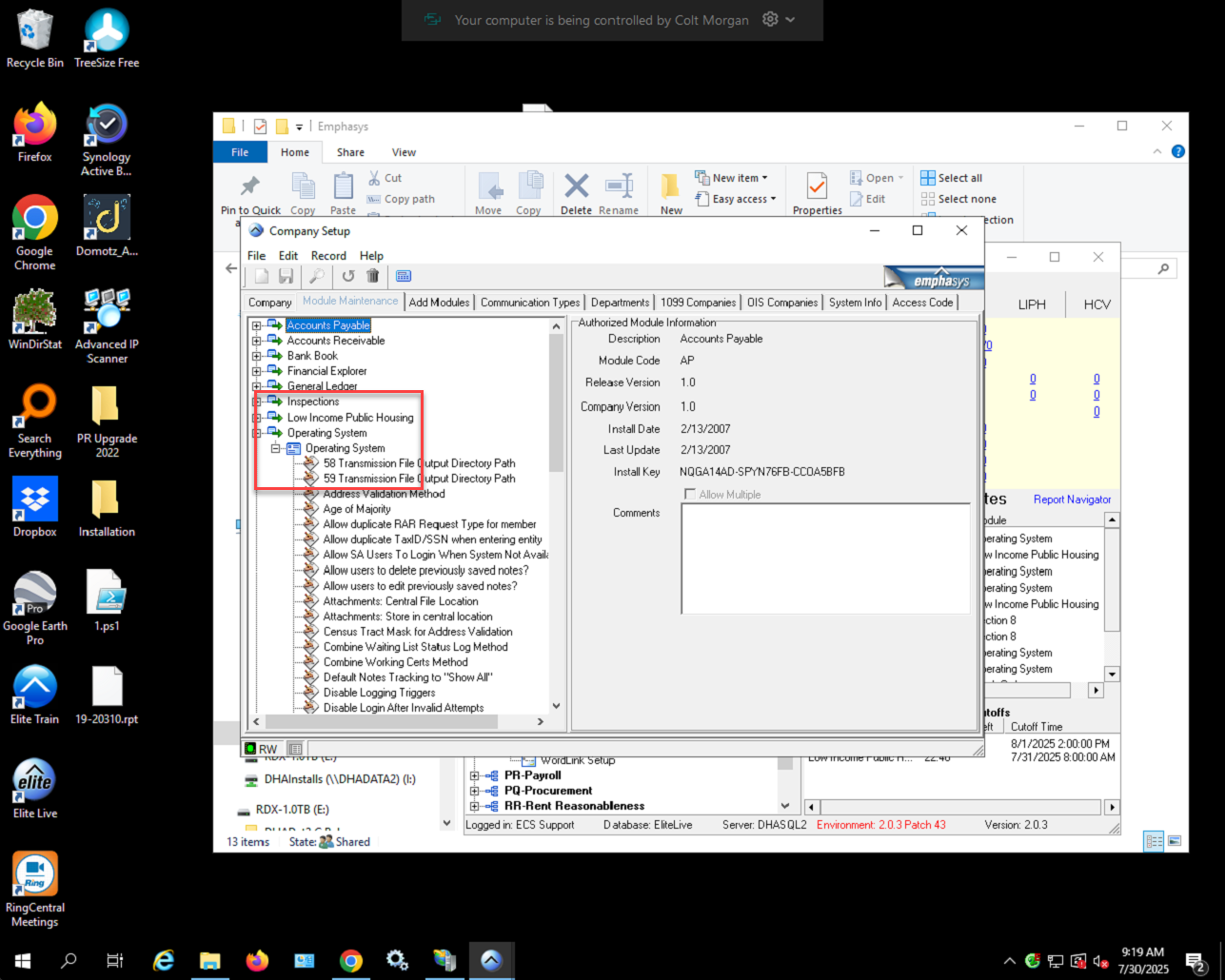Click the Undo arrow icon in Company Setup toolbar

click(x=348, y=276)
